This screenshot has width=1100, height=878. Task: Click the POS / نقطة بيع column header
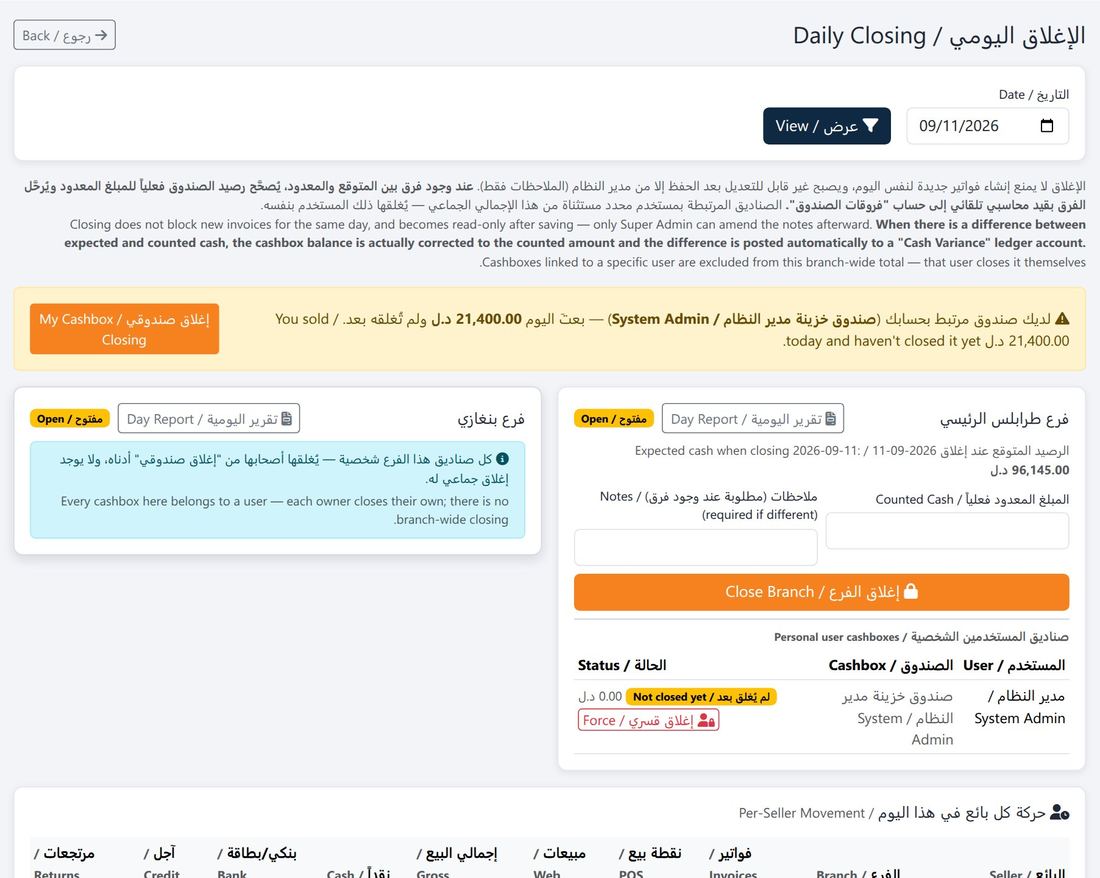tap(650, 863)
